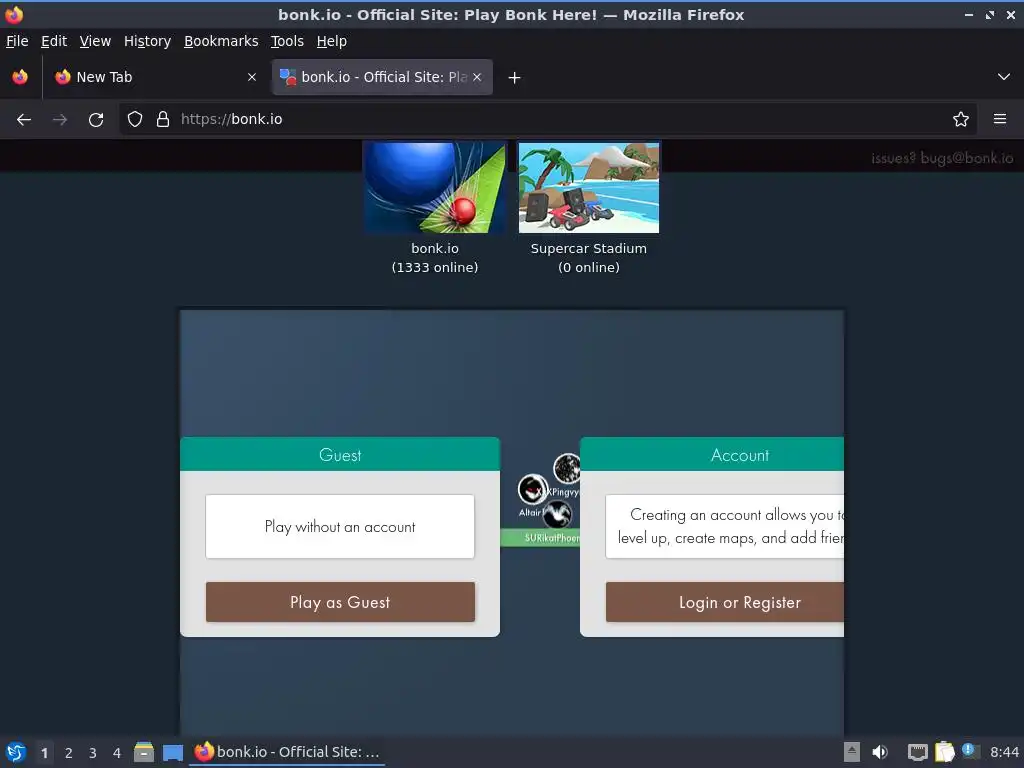View site security via the padlock icon
1024x768 pixels.
tap(163, 120)
